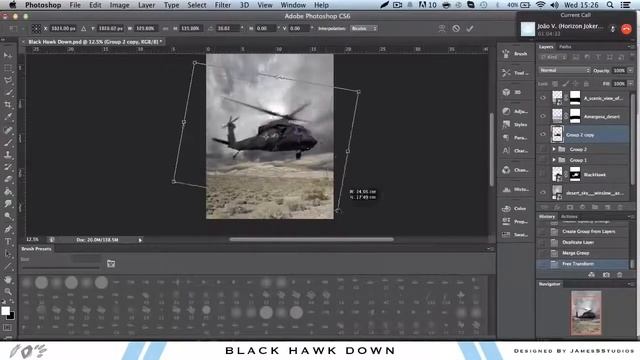The height and width of the screenshot is (360, 640).
Task: Open the Brush collapsed panel
Action: click(x=515, y=53)
